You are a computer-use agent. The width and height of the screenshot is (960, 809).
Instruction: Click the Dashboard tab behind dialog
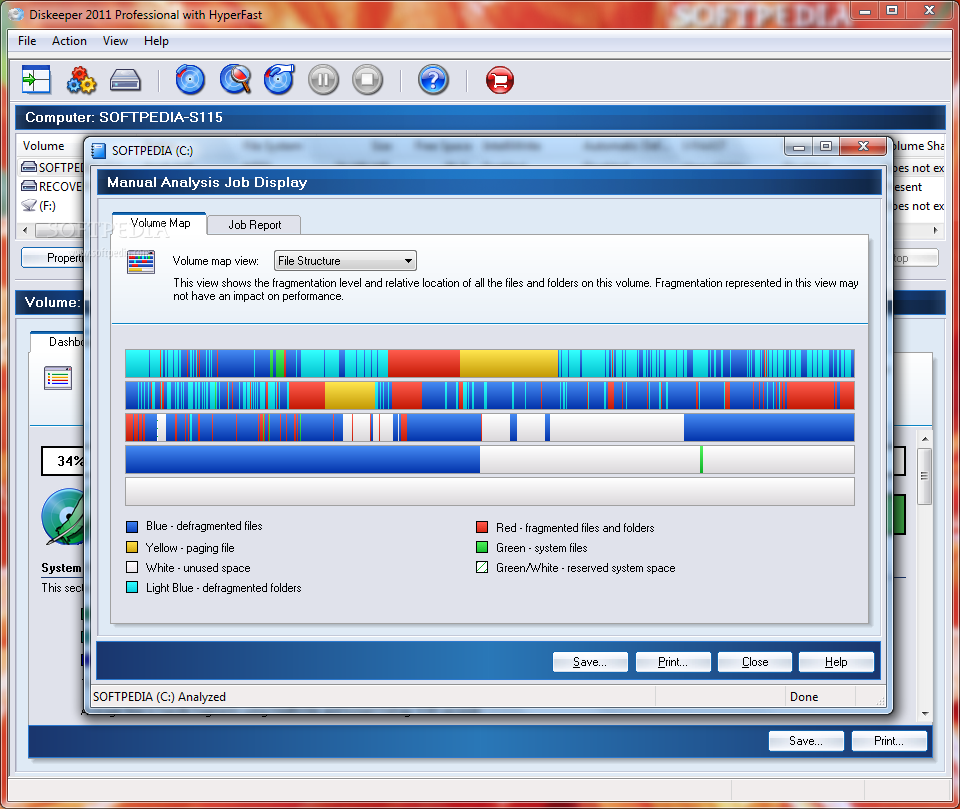point(58,342)
